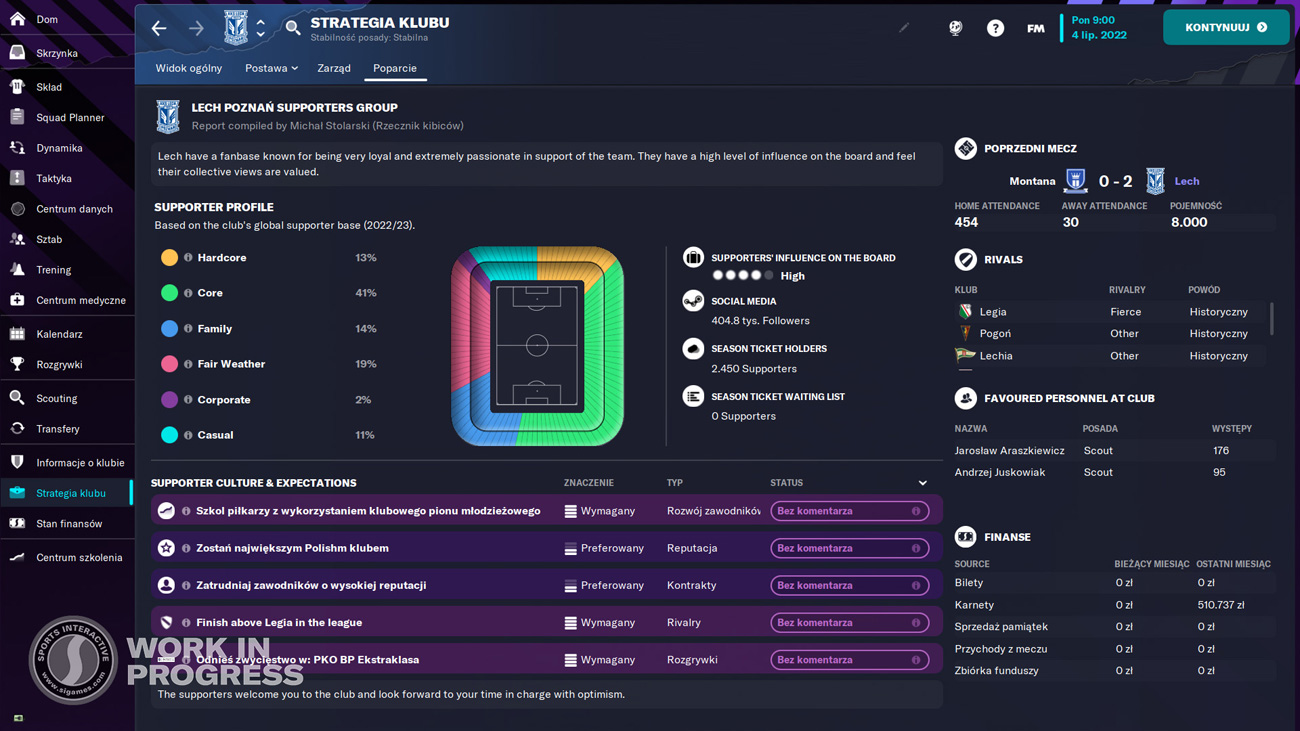Viewport: 1300px width, 731px height.
Task: Open the Lech team link in last match
Action: (1187, 181)
